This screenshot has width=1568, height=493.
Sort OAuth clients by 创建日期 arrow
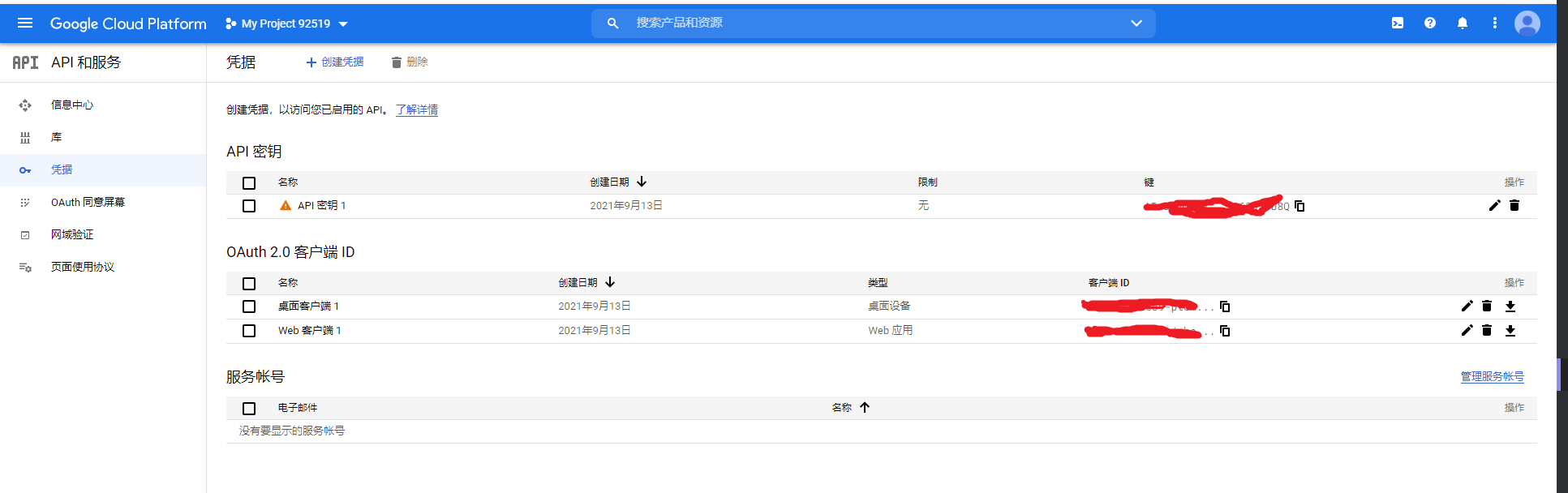point(610,282)
